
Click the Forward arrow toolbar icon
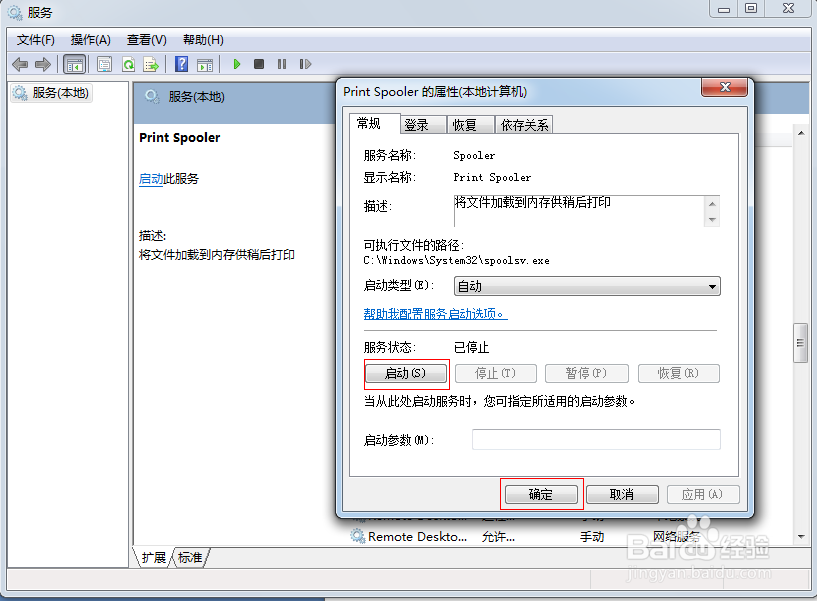click(x=43, y=64)
